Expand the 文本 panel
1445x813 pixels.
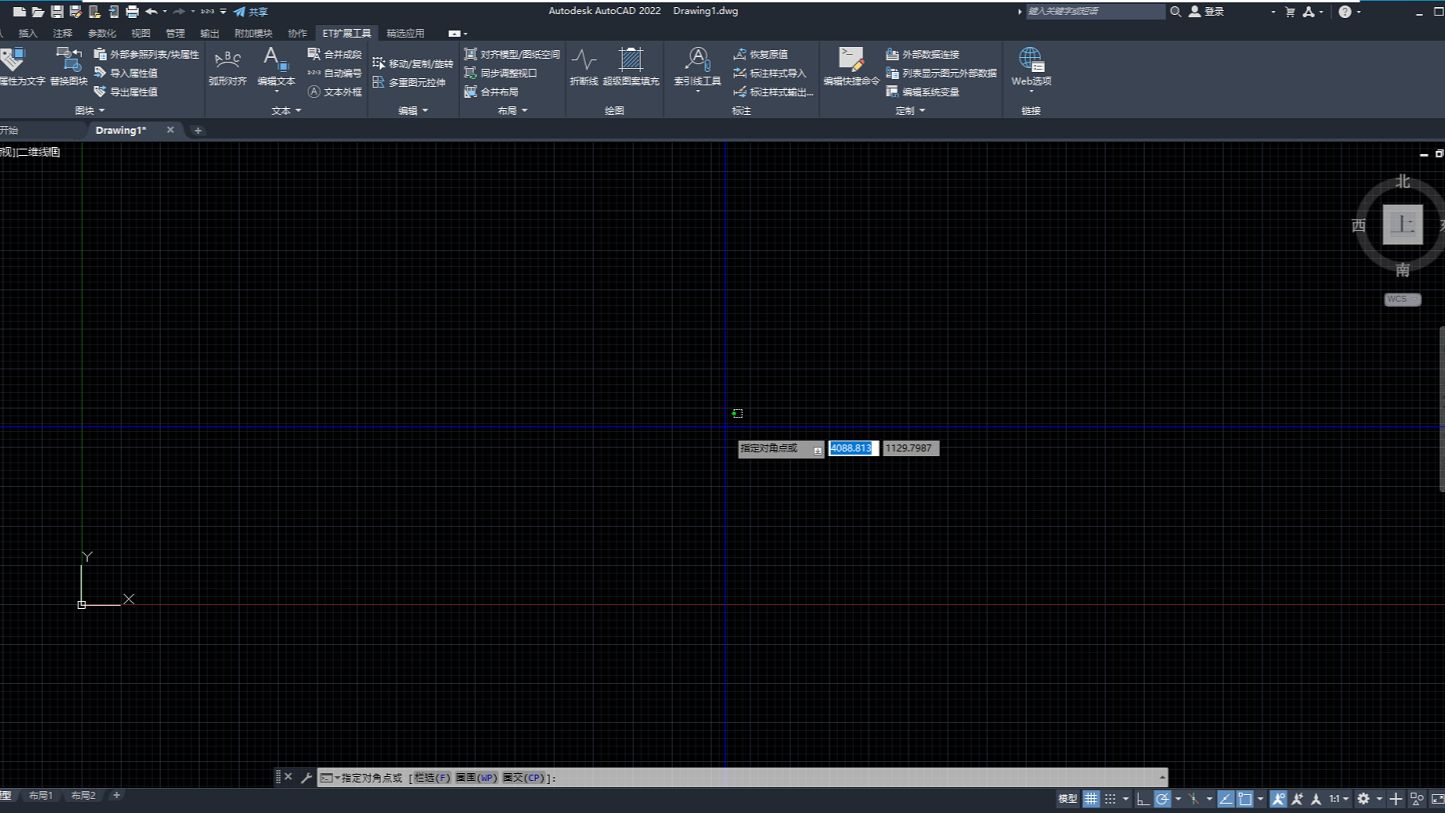pyautogui.click(x=286, y=111)
